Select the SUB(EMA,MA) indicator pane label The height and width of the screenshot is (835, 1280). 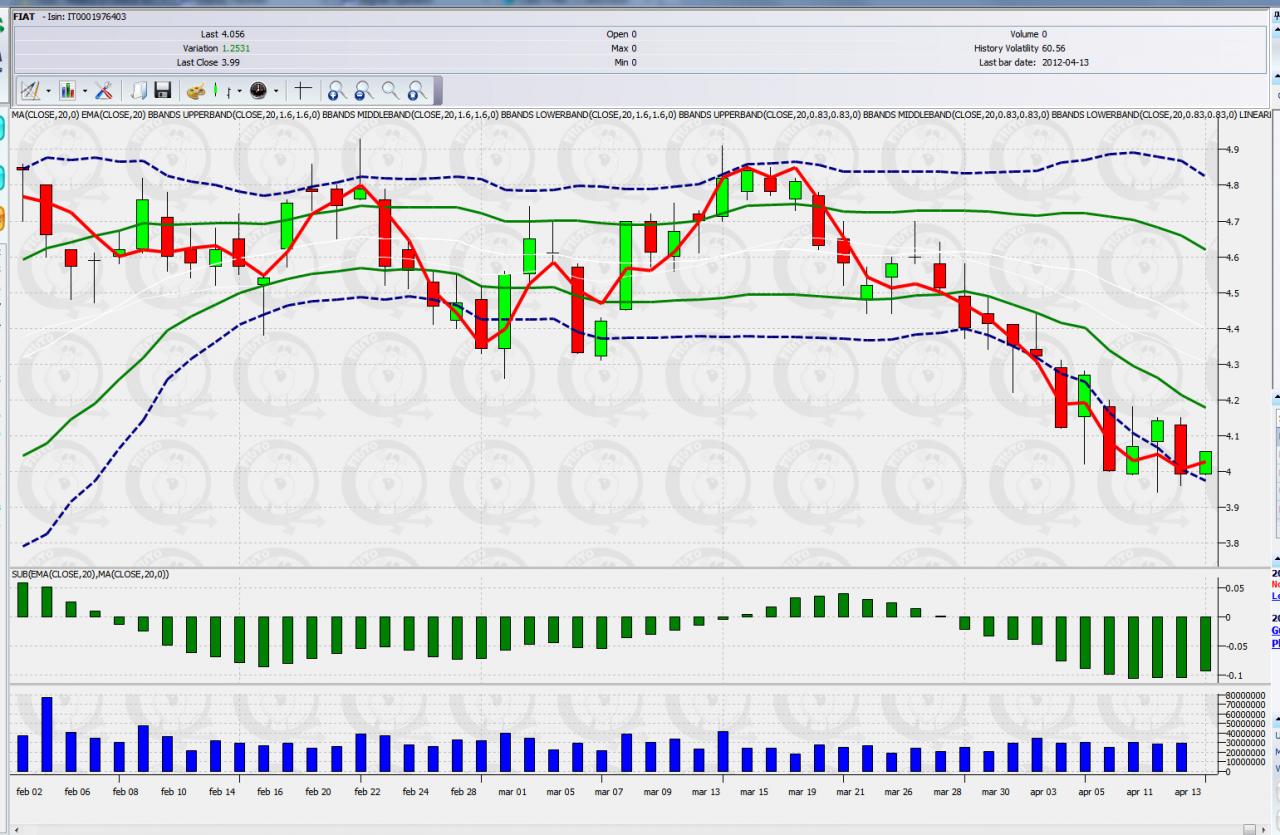click(x=92, y=575)
